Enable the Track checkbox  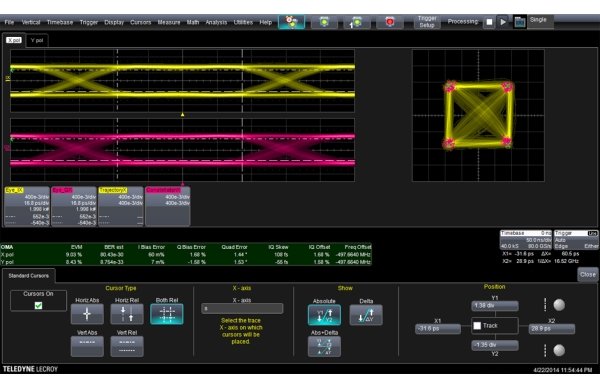(x=477, y=326)
